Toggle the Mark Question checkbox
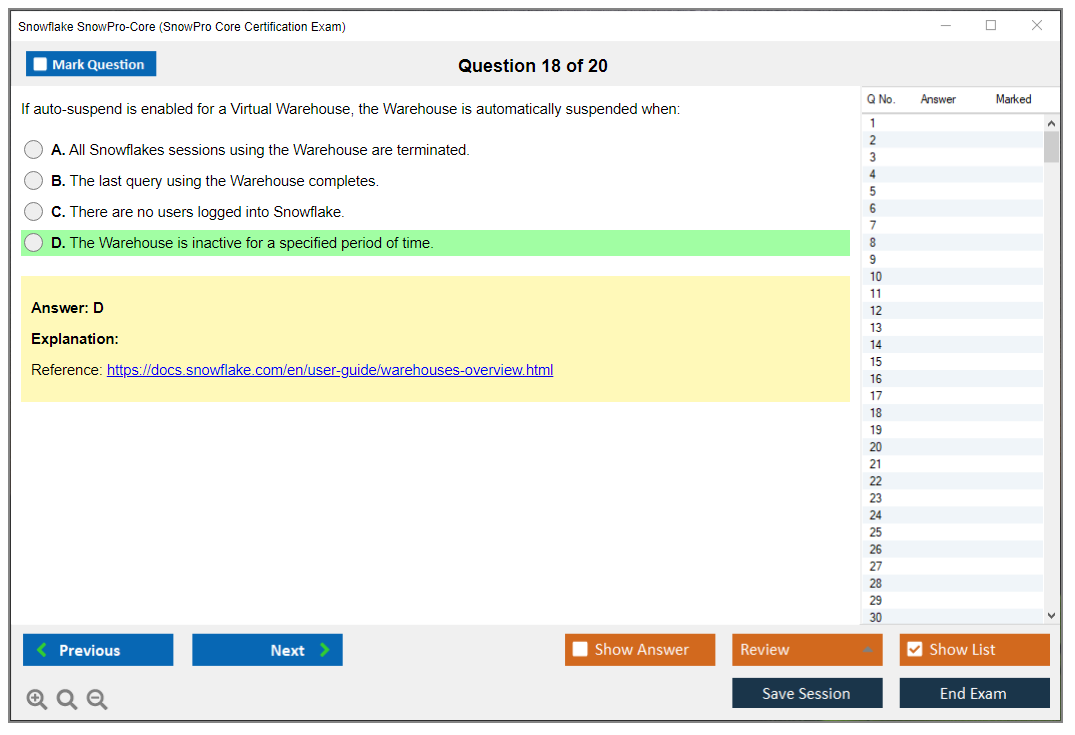The image size is (1075, 735). click(x=41, y=65)
